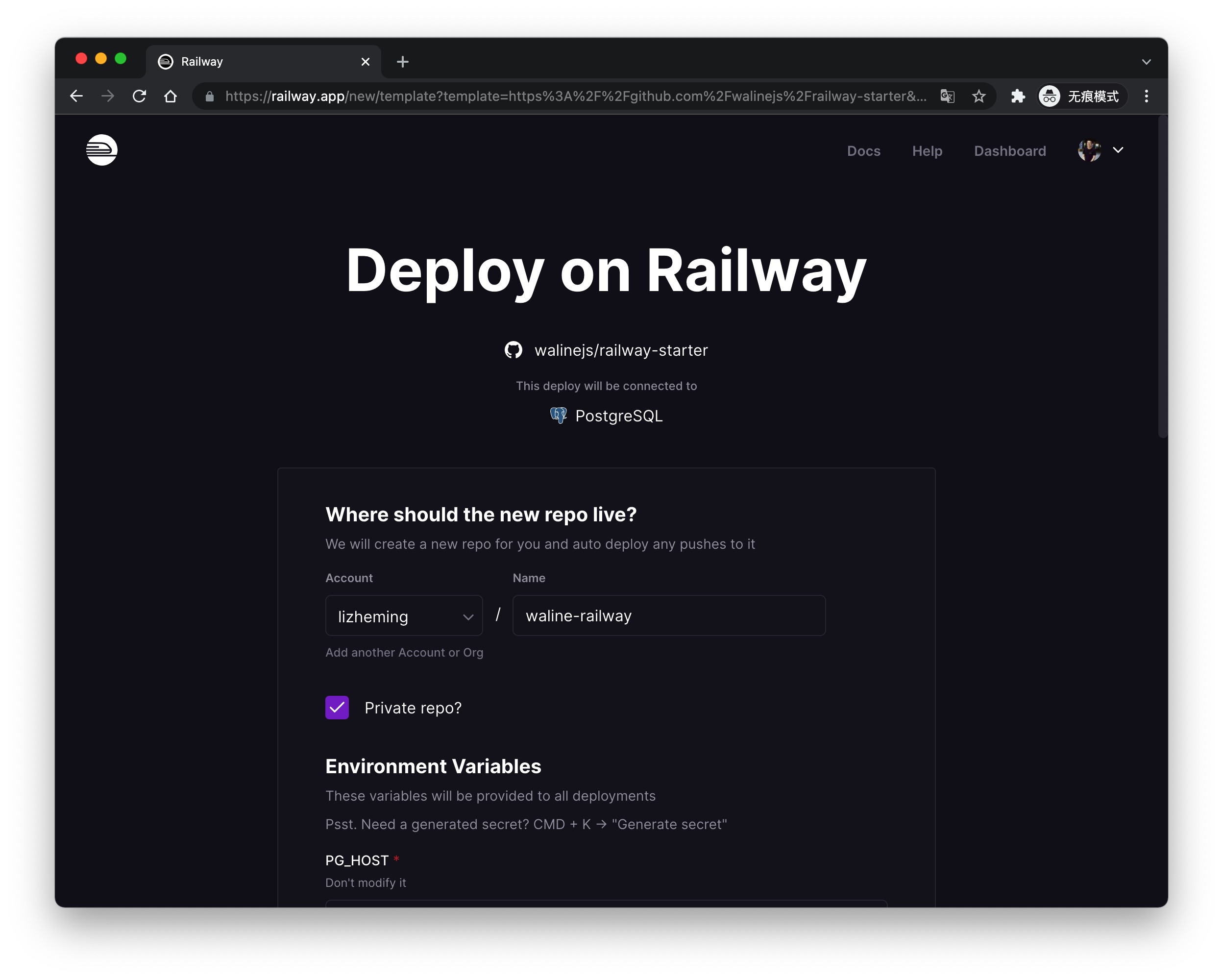Image resolution: width=1223 pixels, height=980 pixels.
Task: Reload the page with the refresh icon
Action: click(x=140, y=97)
